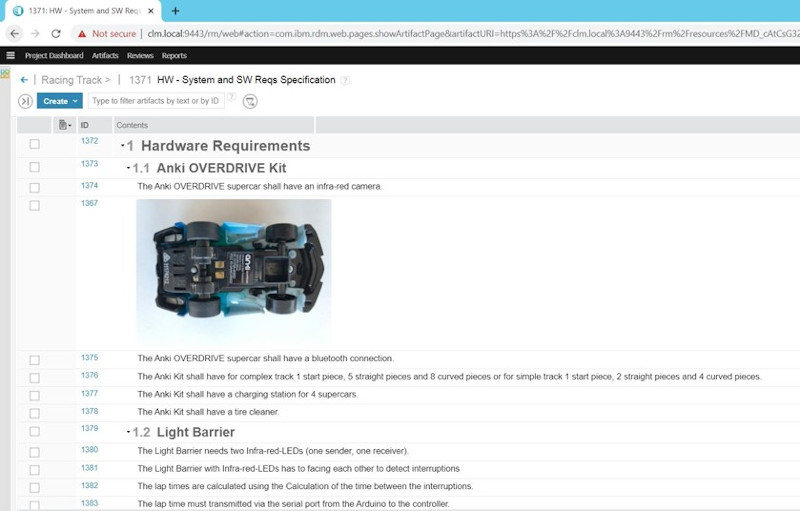Viewport: 800px width, 511px height.
Task: Open the hamburger main menu
Action: (x=10, y=56)
